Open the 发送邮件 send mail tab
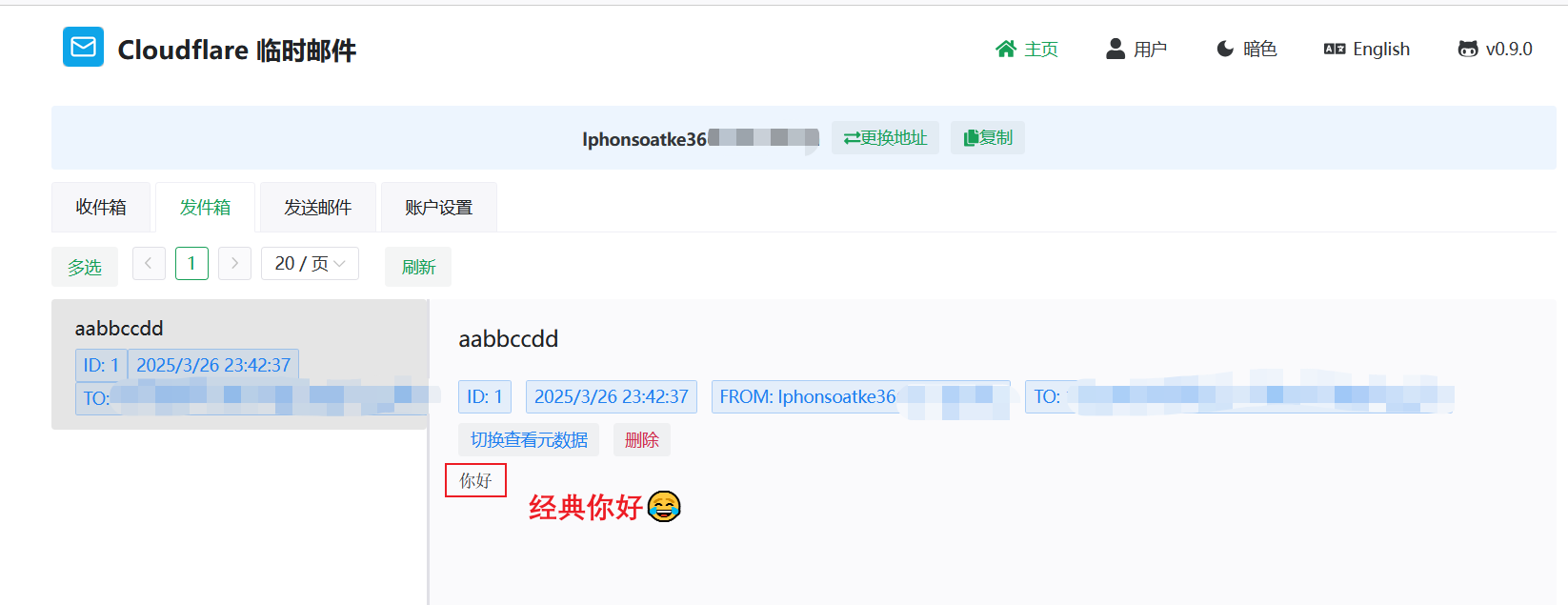 click(x=318, y=207)
